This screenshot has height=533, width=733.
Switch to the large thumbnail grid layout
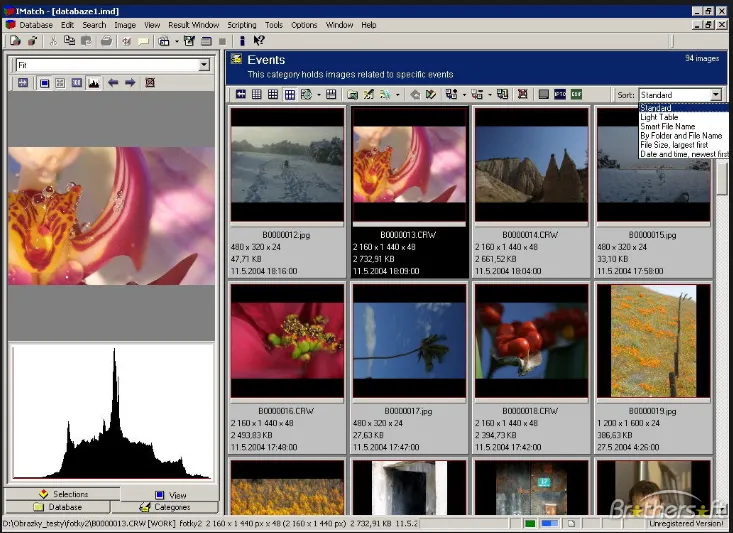pos(290,94)
